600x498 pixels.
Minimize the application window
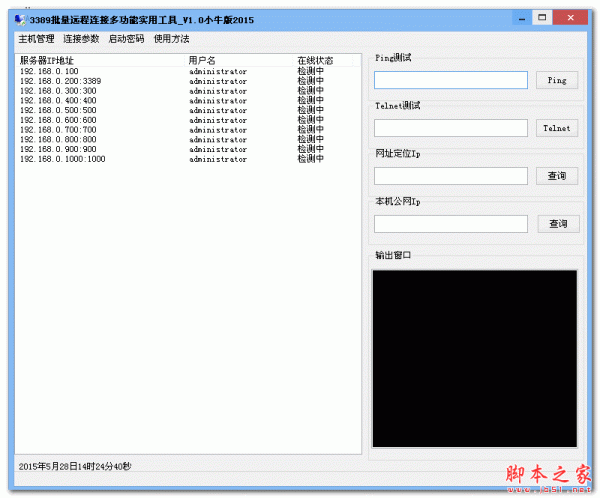(x=522, y=18)
